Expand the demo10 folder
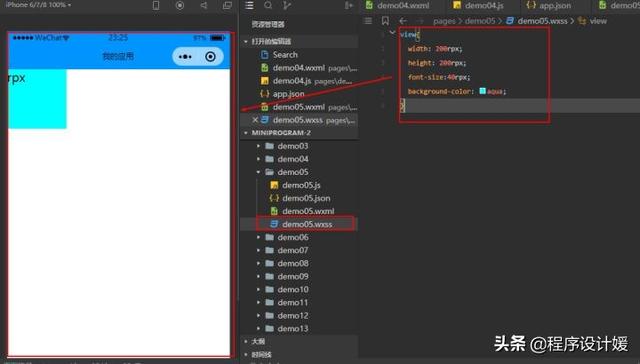This screenshot has height=364, width=640. (258, 290)
